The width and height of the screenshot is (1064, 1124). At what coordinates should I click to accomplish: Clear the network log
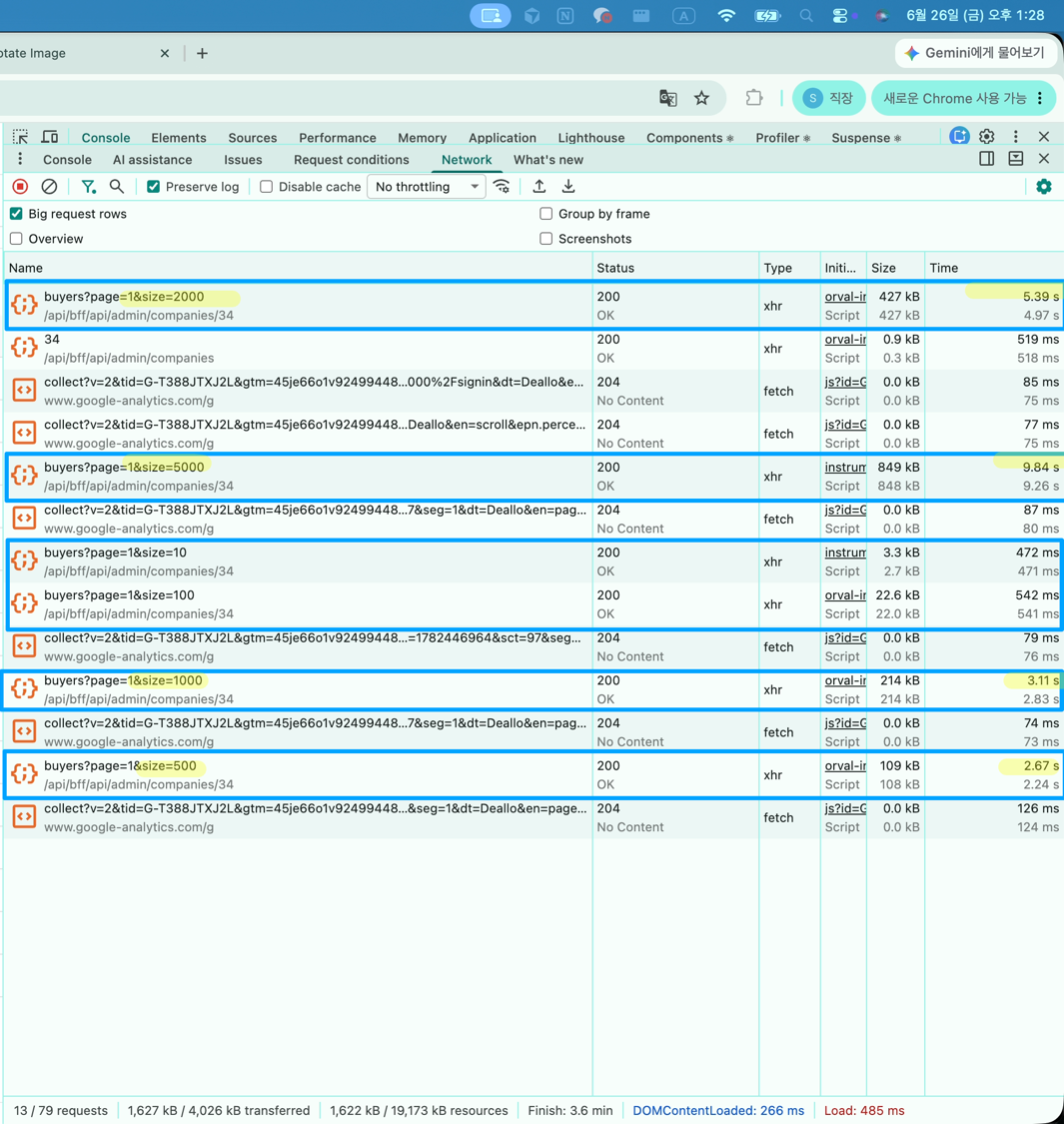click(x=49, y=187)
